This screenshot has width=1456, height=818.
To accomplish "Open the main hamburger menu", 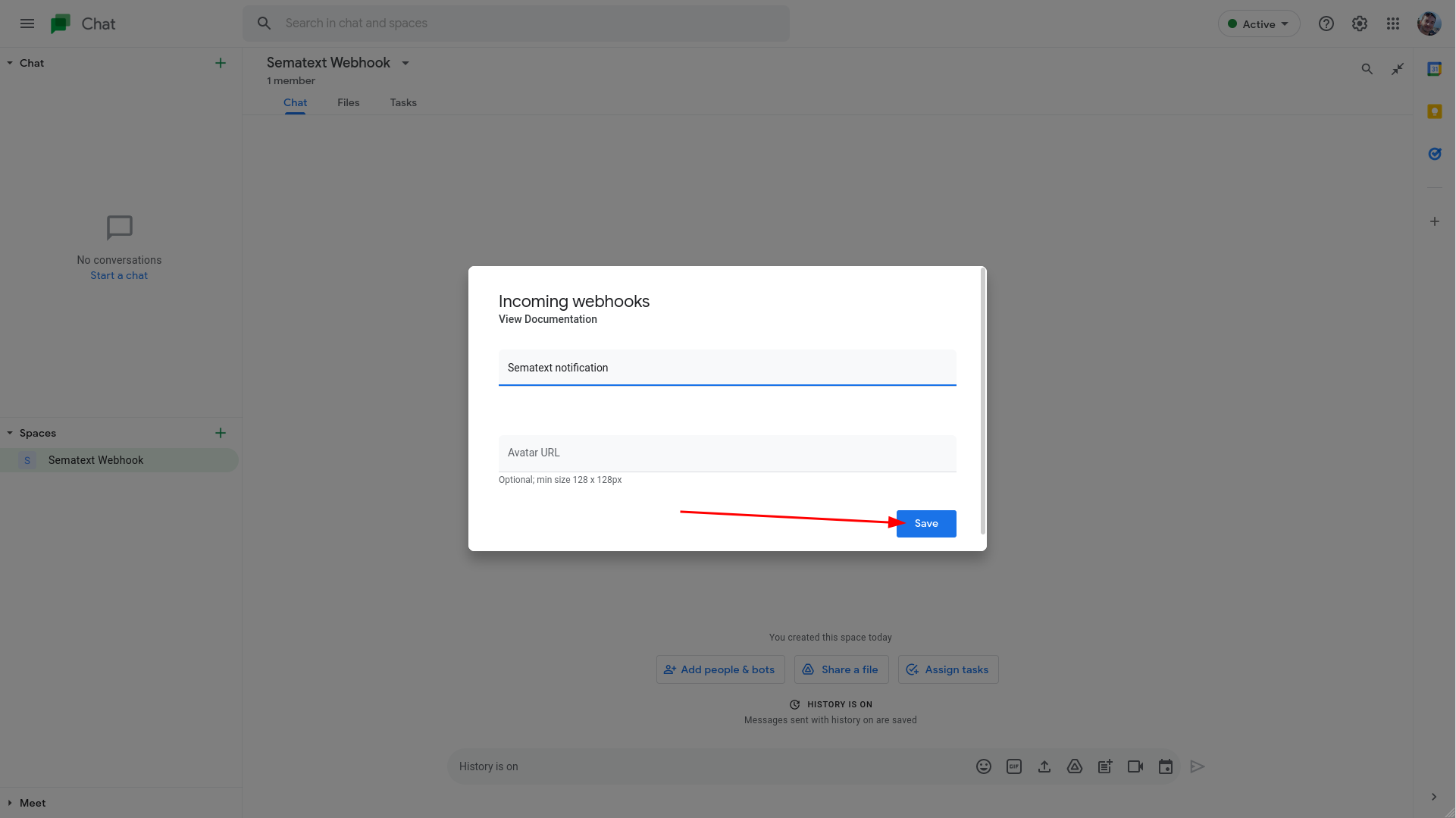I will pos(27,24).
